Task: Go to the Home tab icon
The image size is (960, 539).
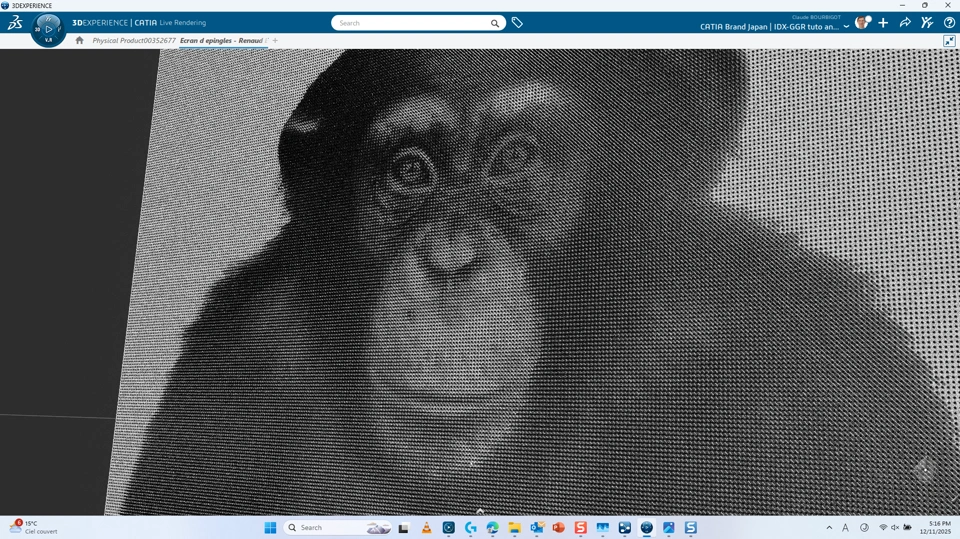Action: [79, 40]
